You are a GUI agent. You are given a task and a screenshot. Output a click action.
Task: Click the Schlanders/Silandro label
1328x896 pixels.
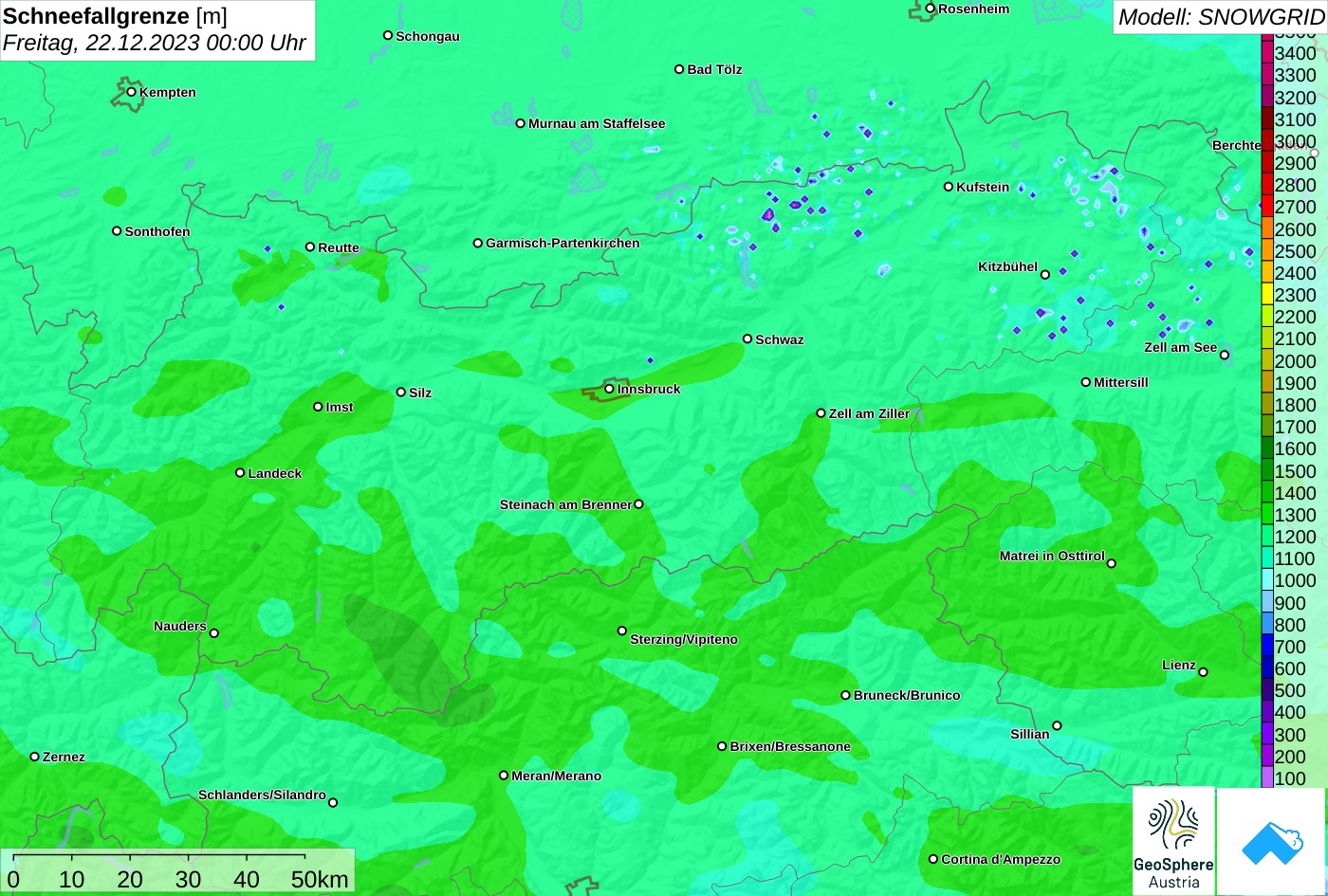click(262, 795)
